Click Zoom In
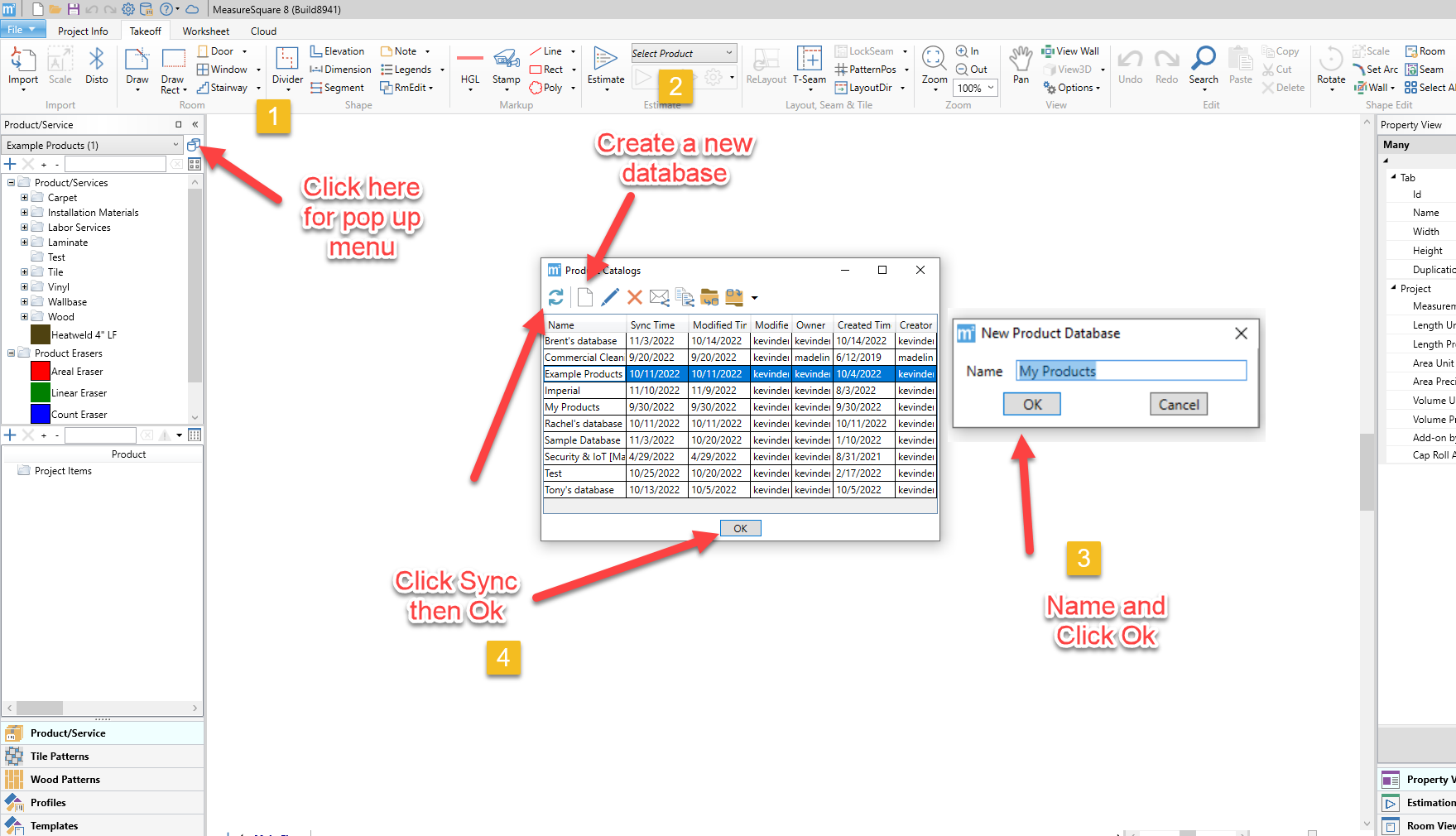1456x836 pixels. (968, 51)
